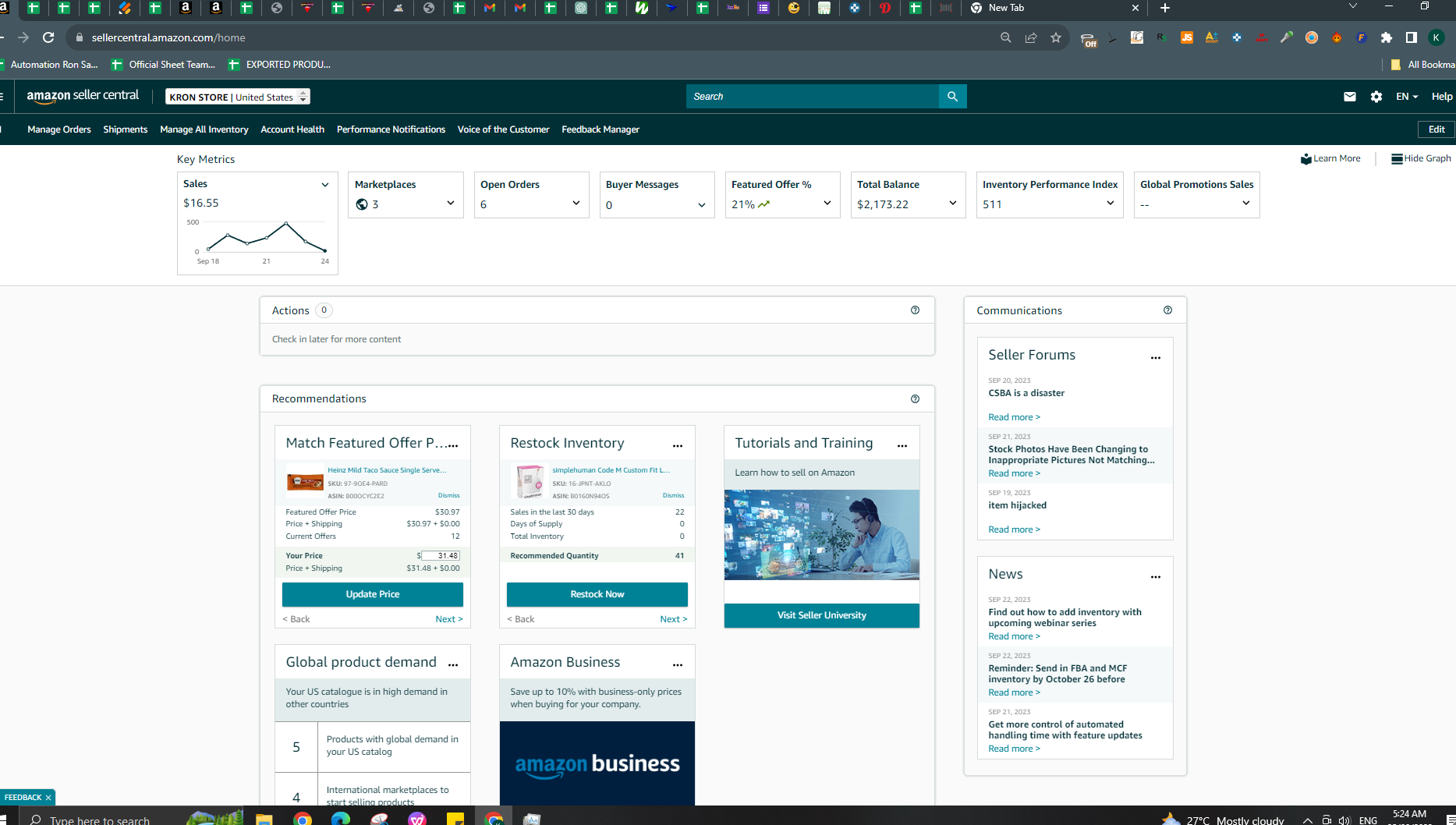The height and width of the screenshot is (825, 1456).
Task: Click the Tutorials and Training video thumbnail
Action: tap(822, 535)
